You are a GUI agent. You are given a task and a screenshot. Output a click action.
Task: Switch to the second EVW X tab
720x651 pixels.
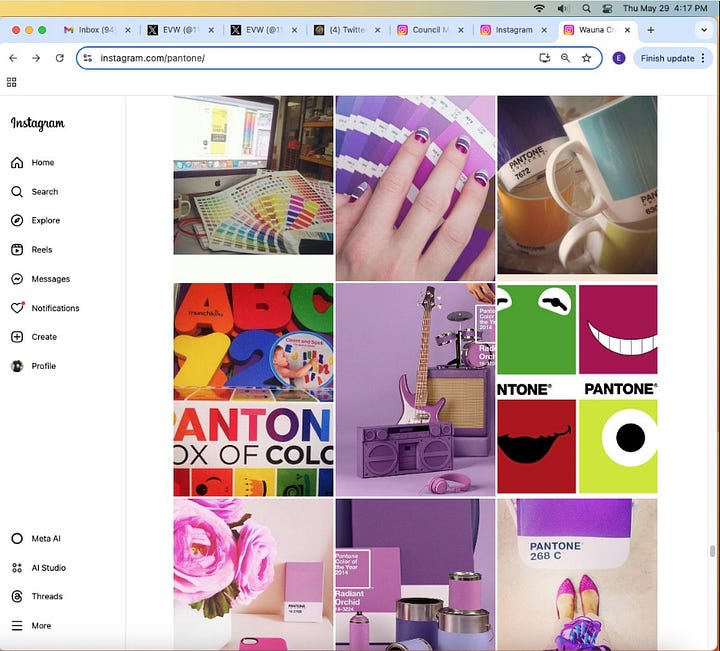coord(264,30)
